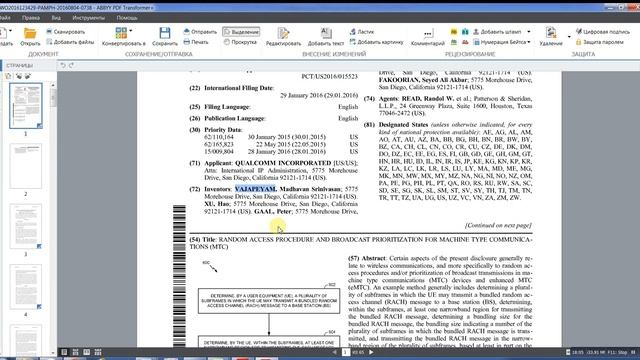The image size is (640, 360).
Task: Open the Нумерация Бейтса dropdown
Action: point(529,42)
